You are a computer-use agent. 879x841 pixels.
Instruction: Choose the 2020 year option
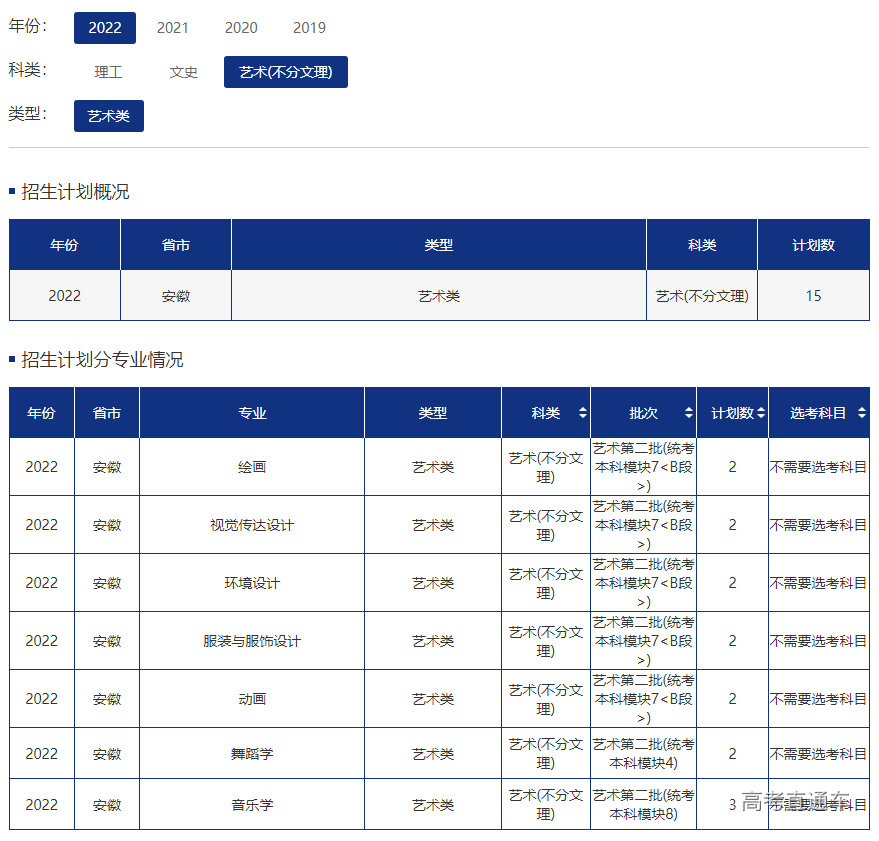[x=241, y=28]
